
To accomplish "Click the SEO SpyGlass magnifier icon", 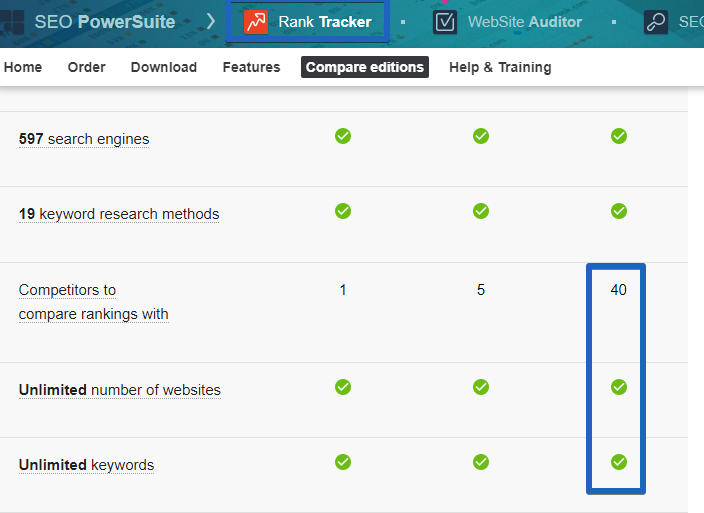I will [656, 22].
